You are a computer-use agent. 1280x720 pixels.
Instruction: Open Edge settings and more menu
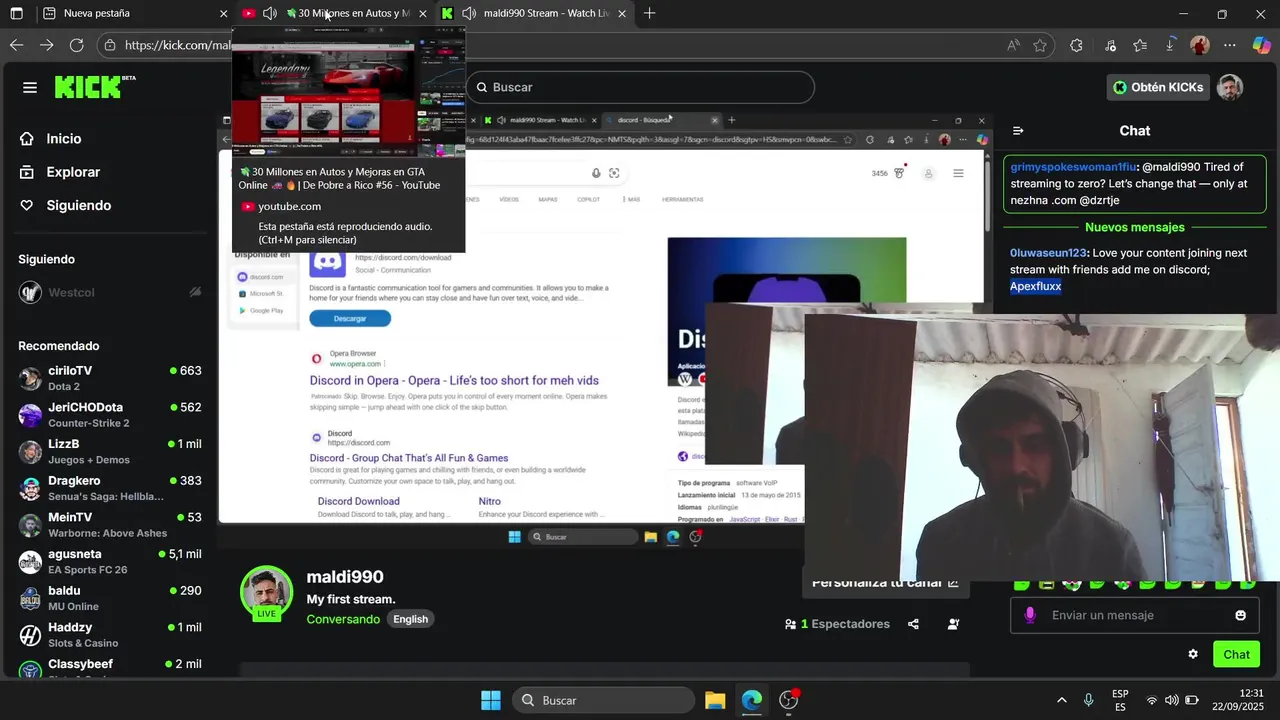[x=1230, y=45]
